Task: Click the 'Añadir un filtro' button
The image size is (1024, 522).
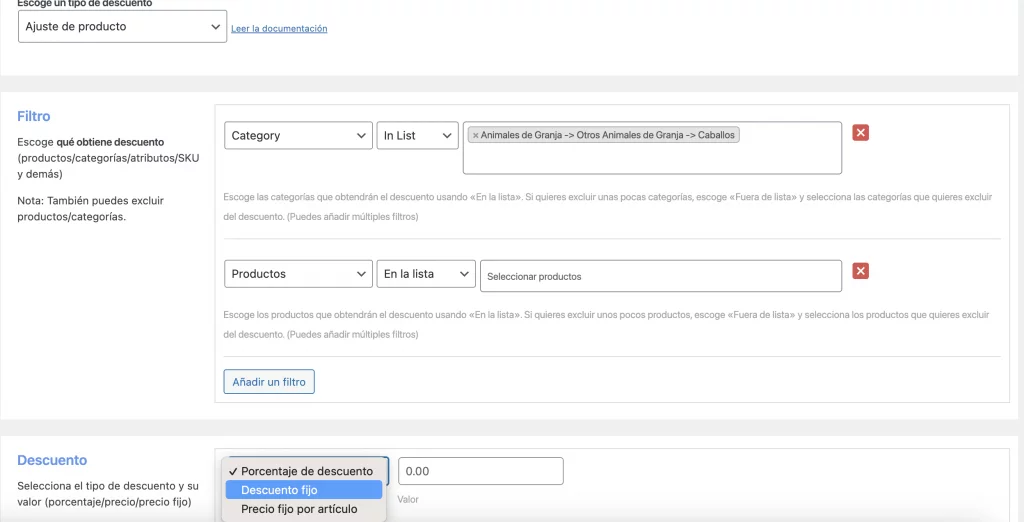Action: pyautogui.click(x=269, y=381)
